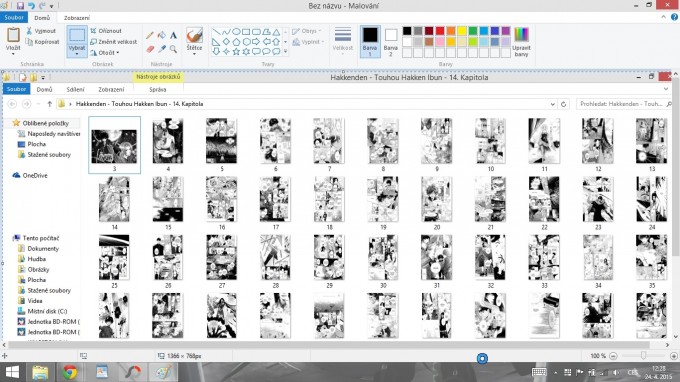Select thumbnail of page 3
The width and height of the screenshot is (680, 382).
pos(114,146)
